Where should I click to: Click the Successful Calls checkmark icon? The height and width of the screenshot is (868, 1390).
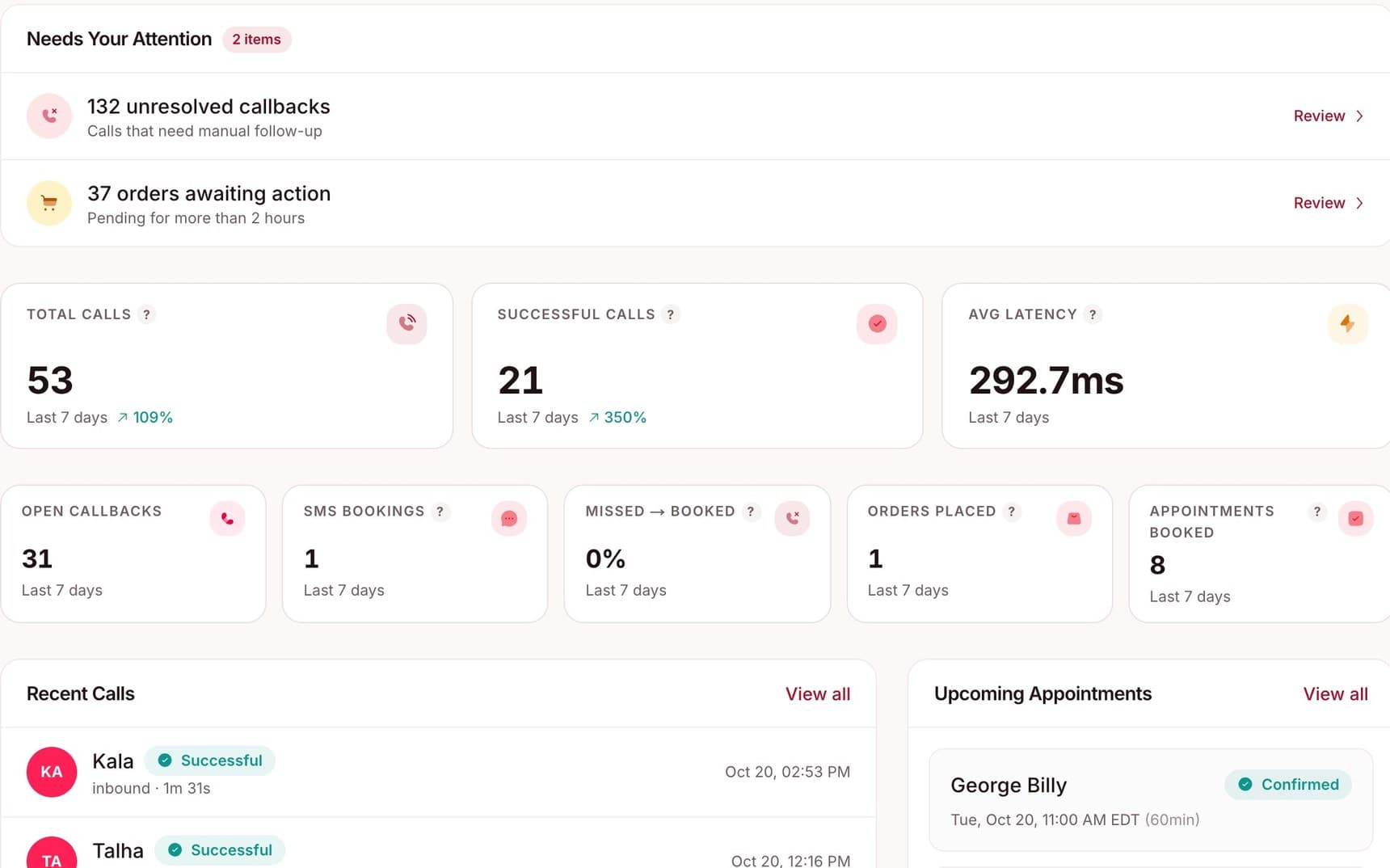(877, 324)
